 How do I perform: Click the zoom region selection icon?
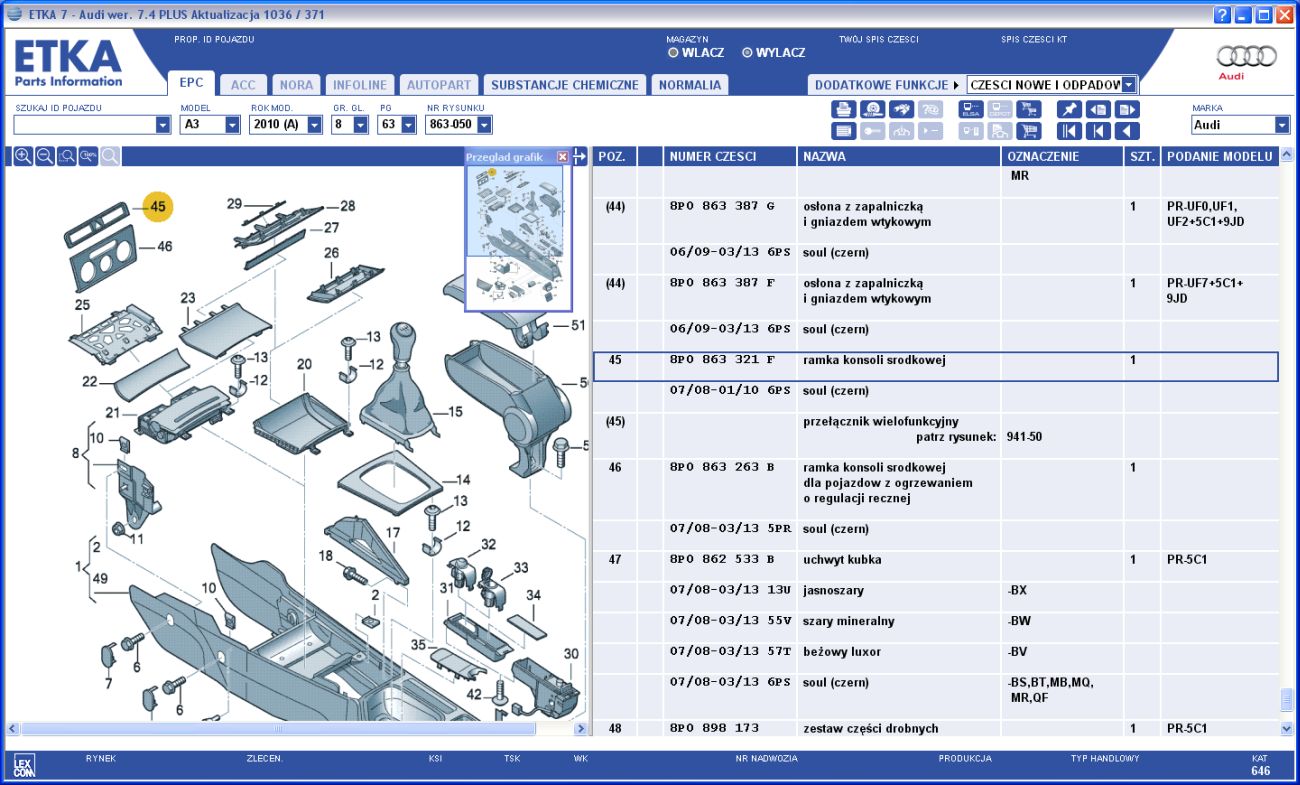pyautogui.click(x=67, y=156)
